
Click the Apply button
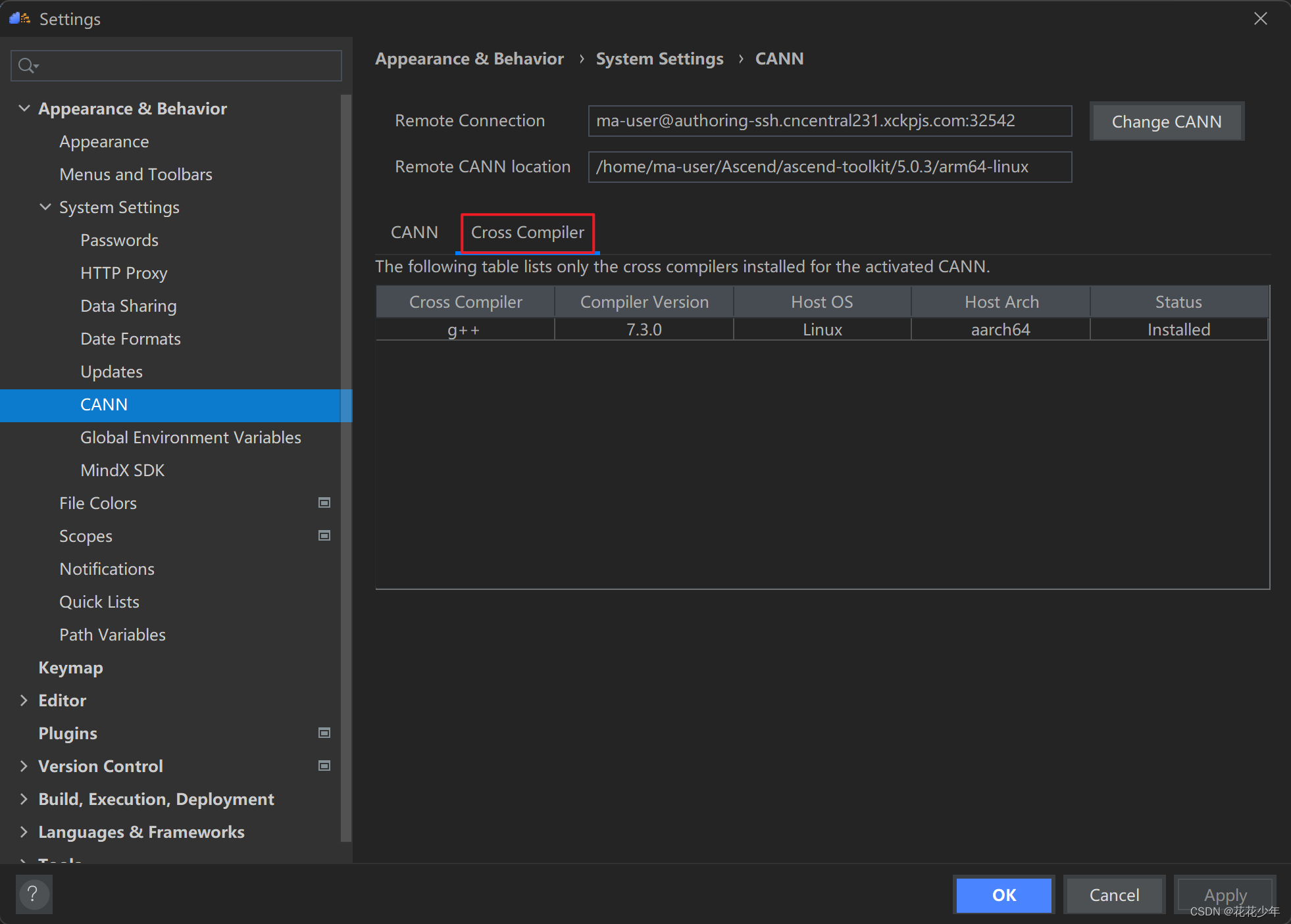click(1225, 895)
